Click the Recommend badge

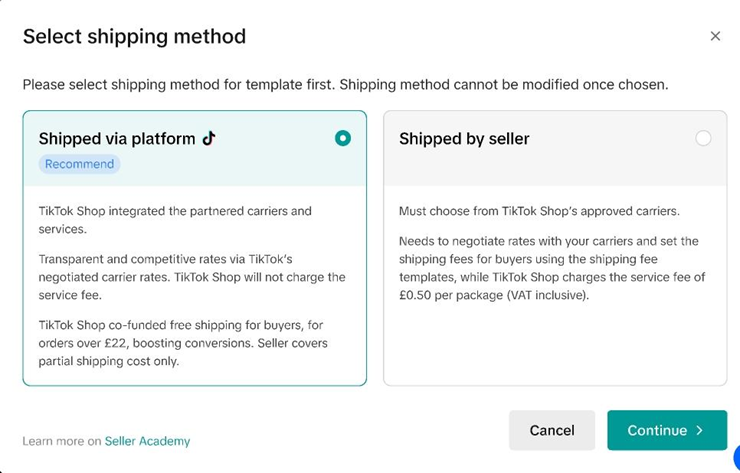pyautogui.click(x=79, y=164)
